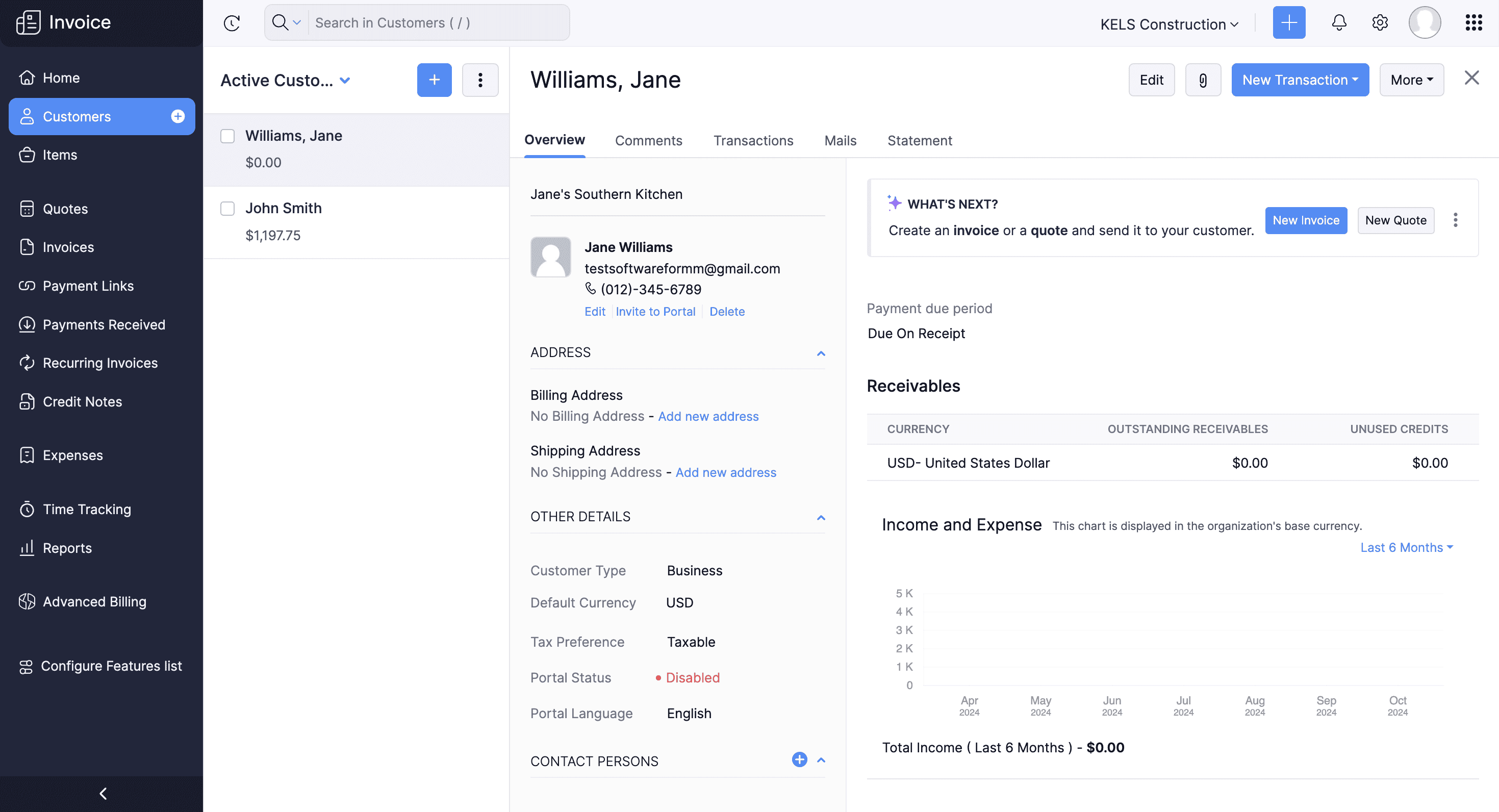
Task: Switch to the Mails tab
Action: click(840, 141)
